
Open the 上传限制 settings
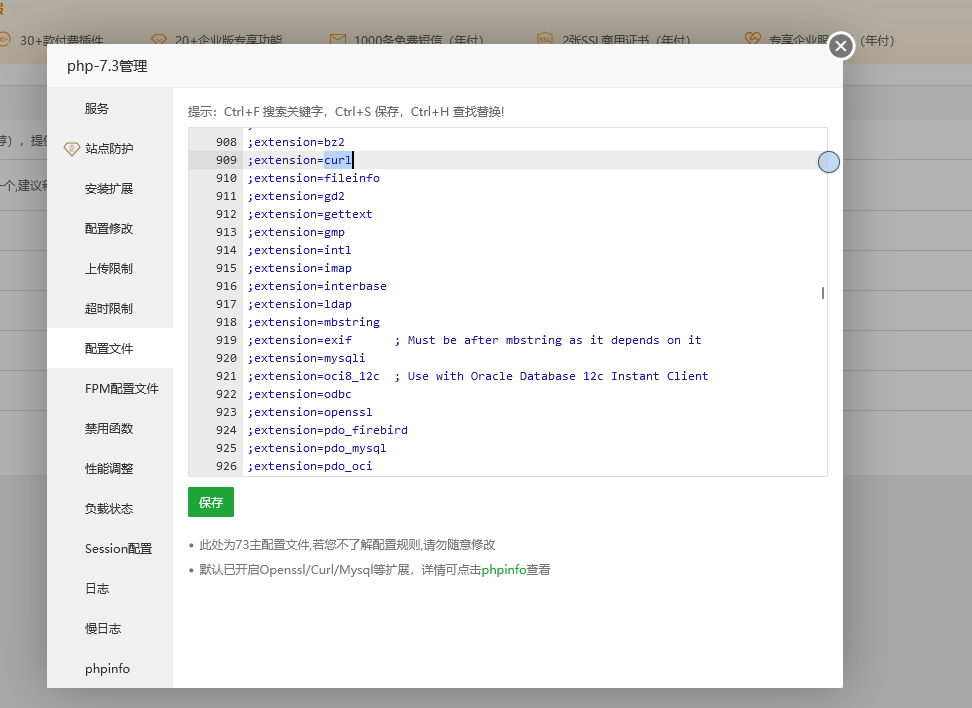click(107, 268)
